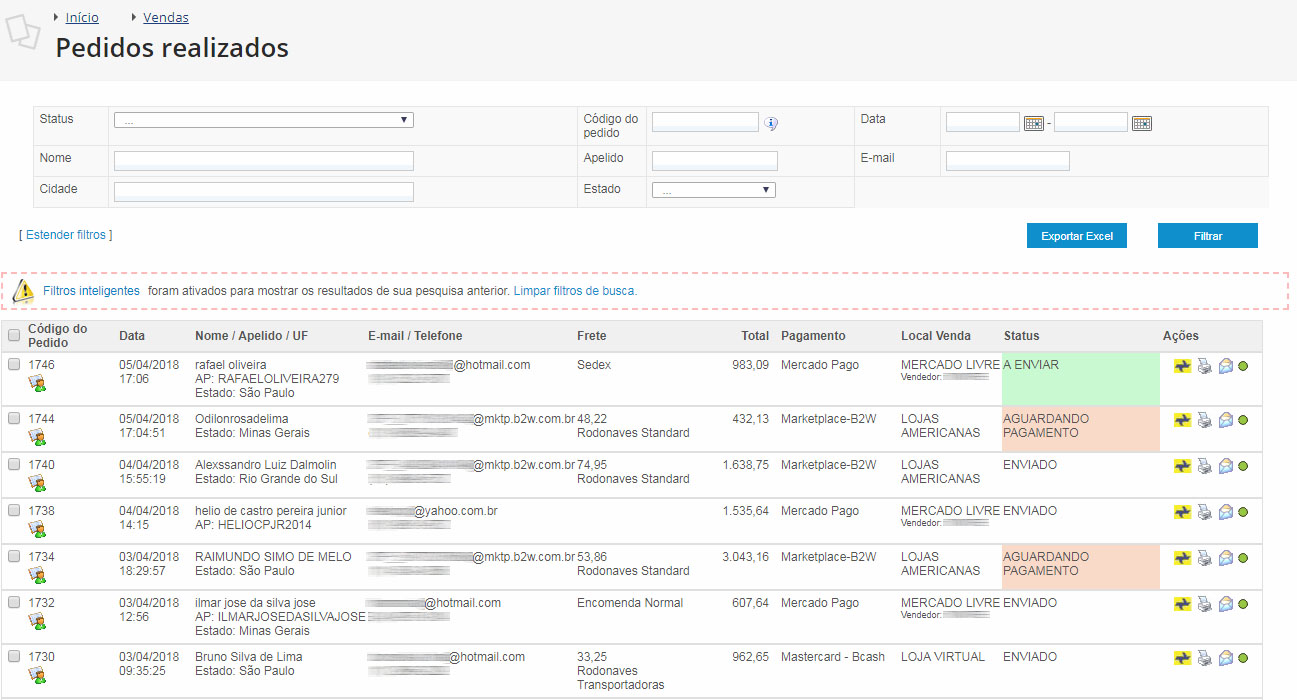Print order 1744 using printer icon
The width and height of the screenshot is (1297, 700).
point(1204,420)
